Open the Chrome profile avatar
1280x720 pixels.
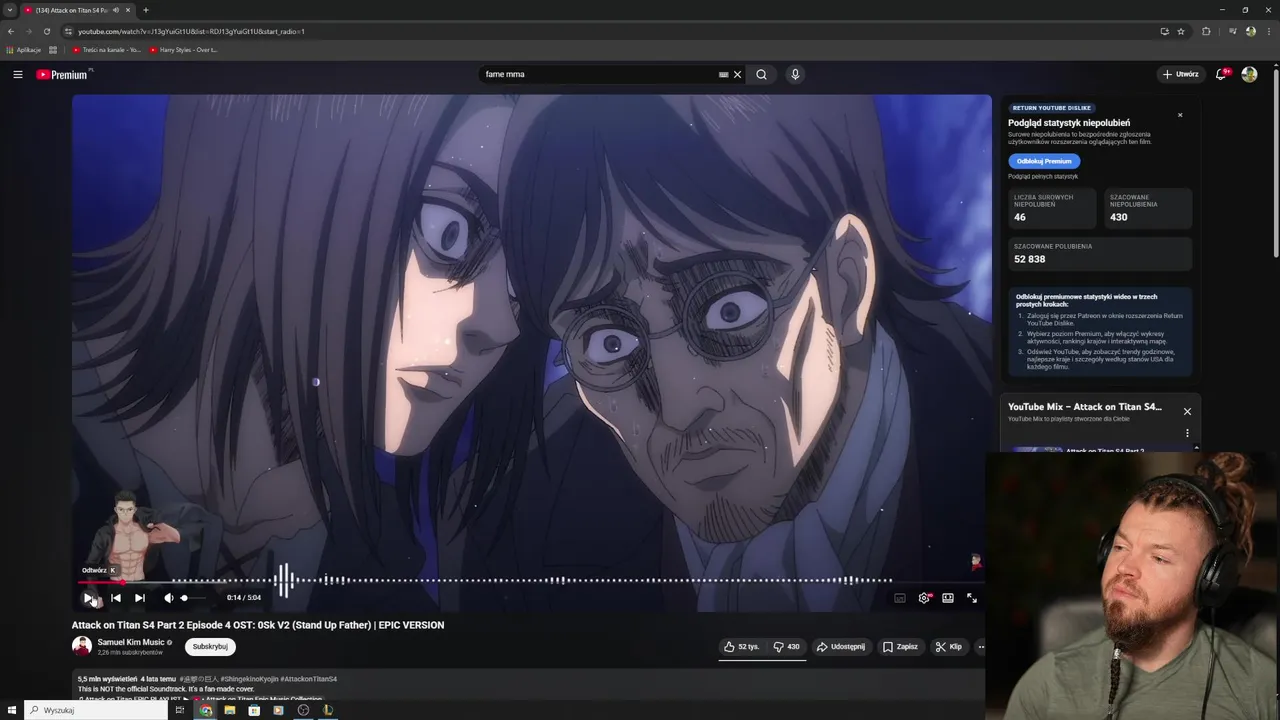click(1251, 31)
